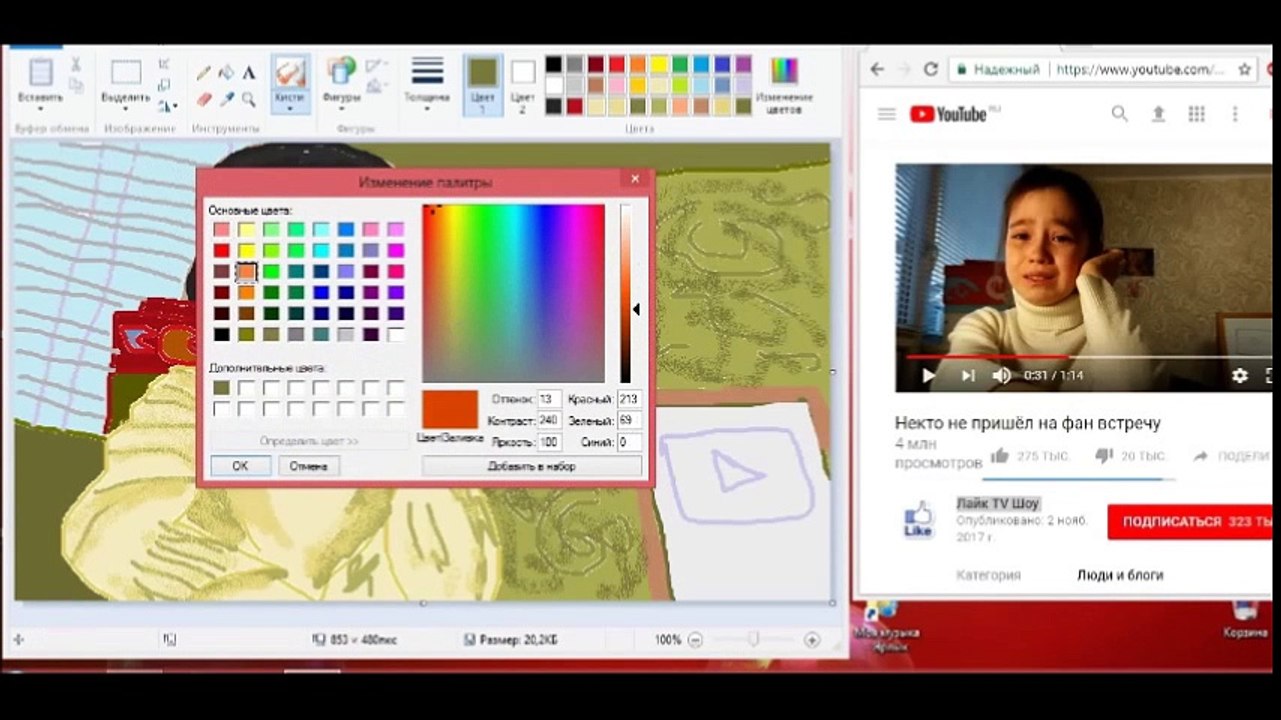
Task: Click the YouTube search magnifier icon
Action: 1119,114
